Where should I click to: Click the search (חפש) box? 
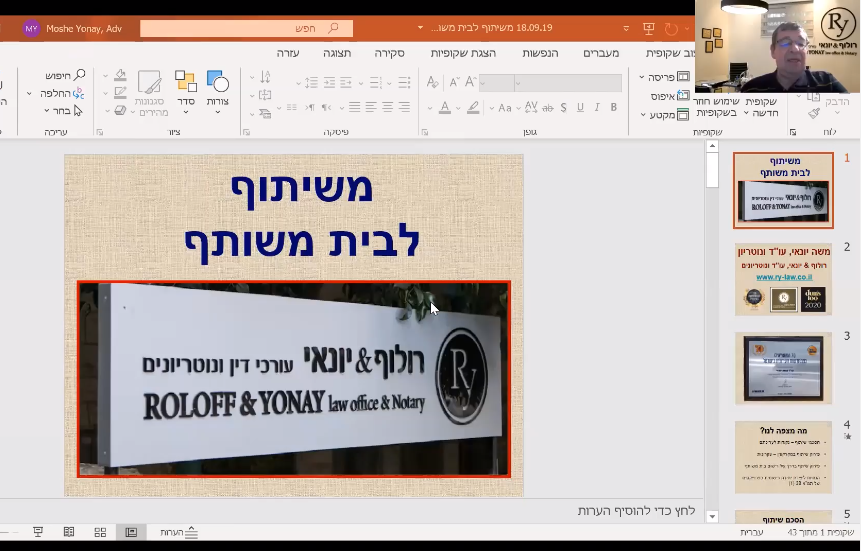(247, 28)
